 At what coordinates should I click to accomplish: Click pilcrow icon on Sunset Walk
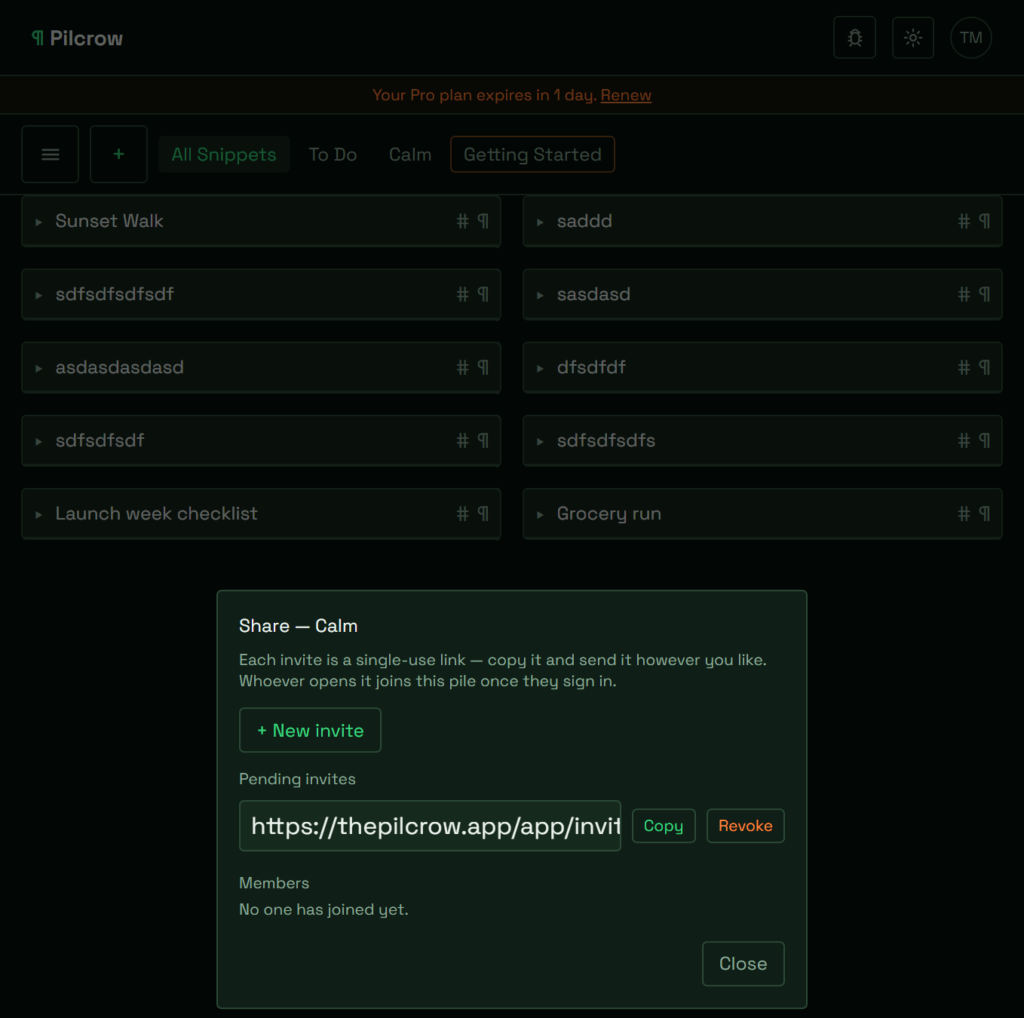click(483, 221)
